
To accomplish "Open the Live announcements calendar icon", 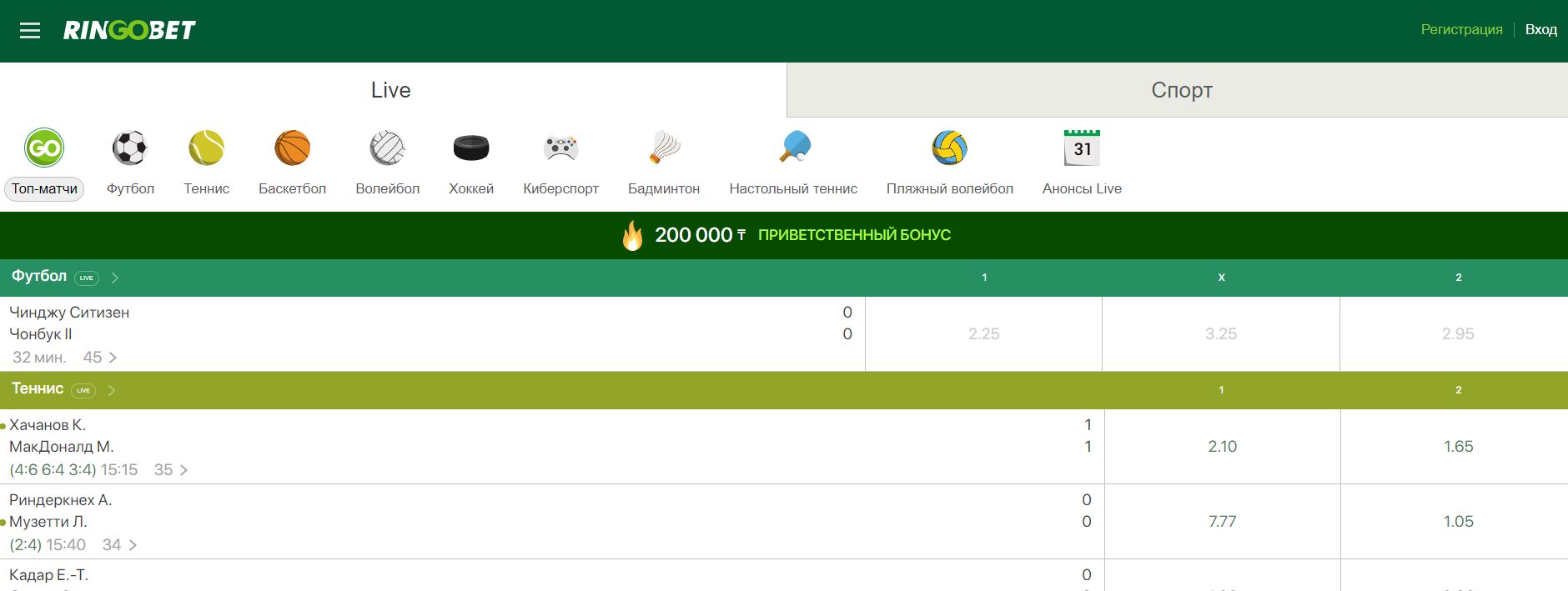I will (x=1082, y=148).
